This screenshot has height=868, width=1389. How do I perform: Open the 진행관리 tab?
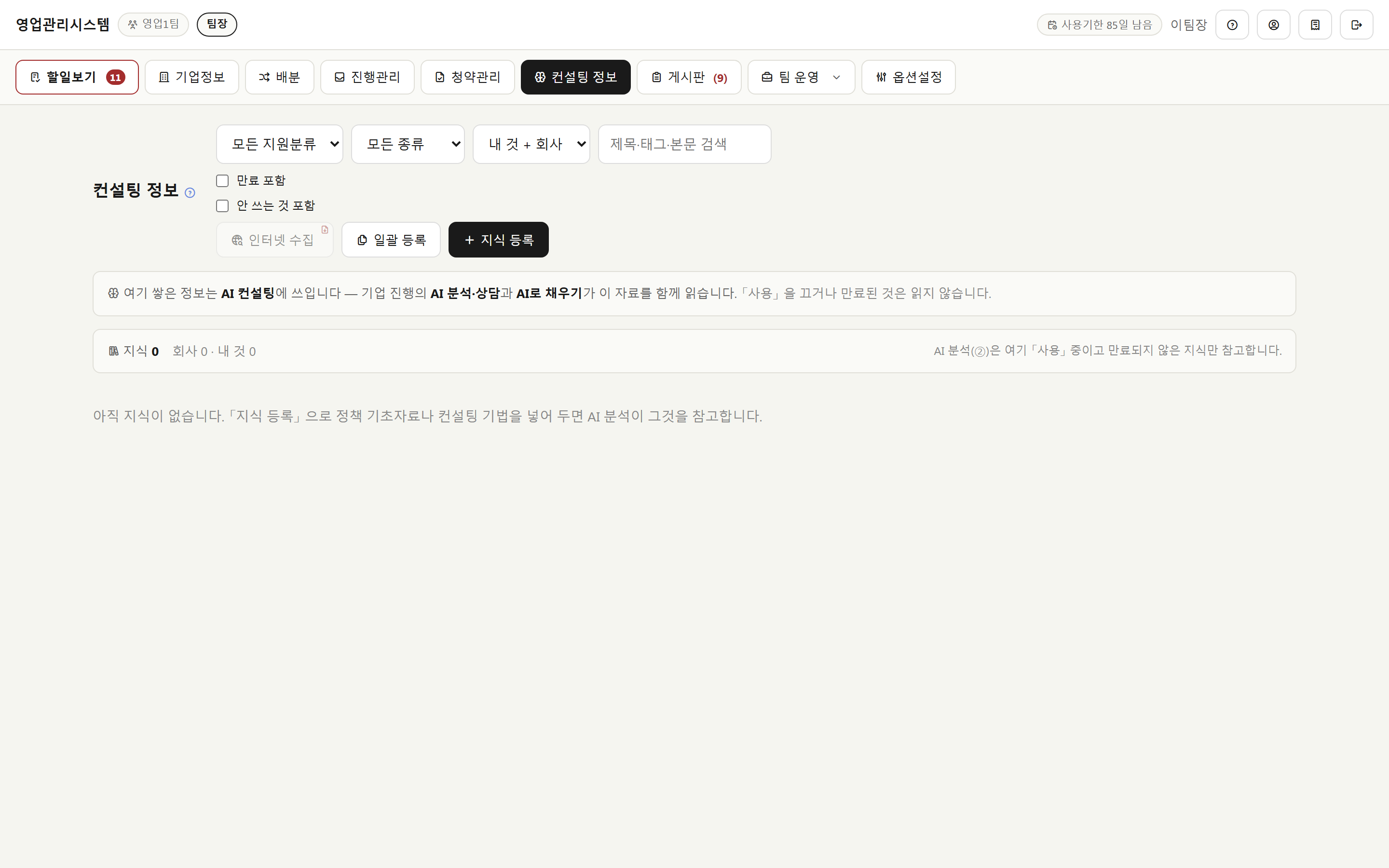point(368,77)
